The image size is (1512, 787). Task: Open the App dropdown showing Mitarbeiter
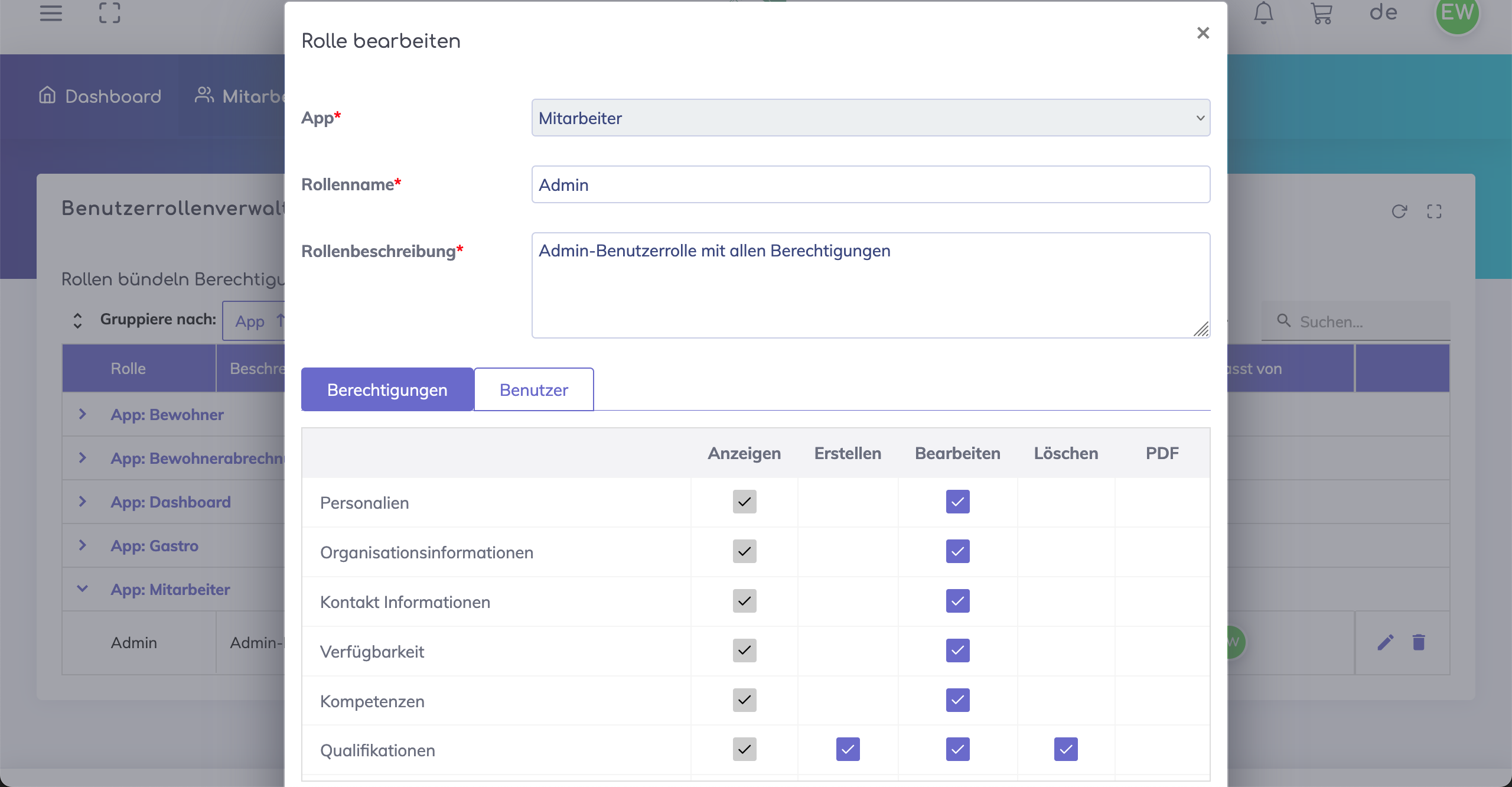[x=871, y=118]
